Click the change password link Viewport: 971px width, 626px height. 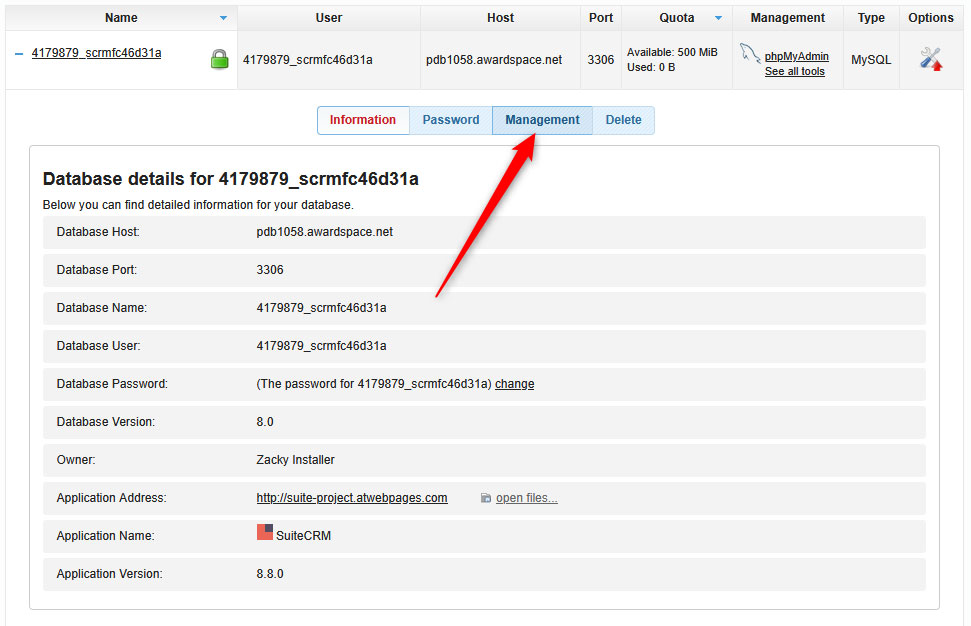click(514, 384)
